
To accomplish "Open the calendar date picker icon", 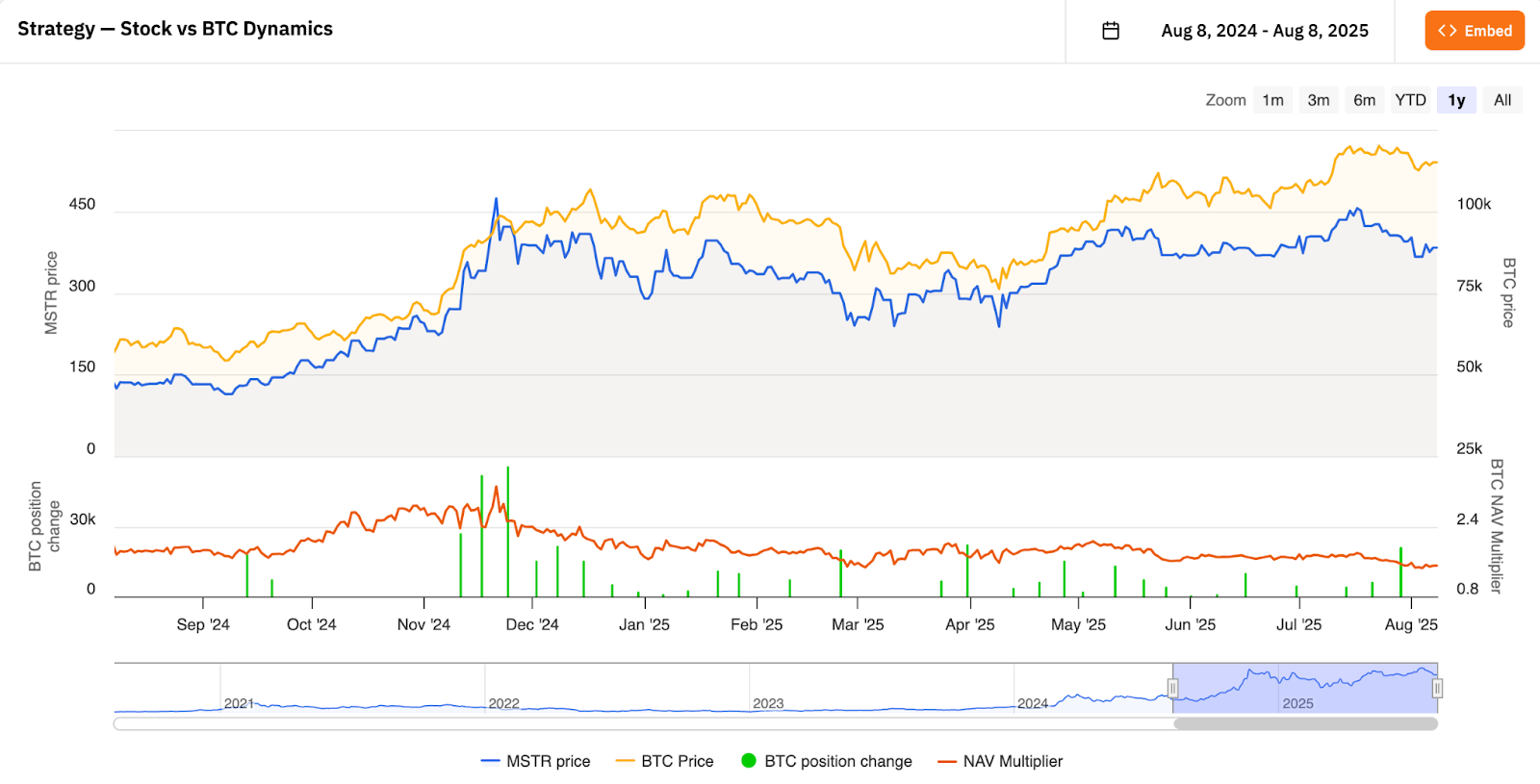I will coord(1111,31).
